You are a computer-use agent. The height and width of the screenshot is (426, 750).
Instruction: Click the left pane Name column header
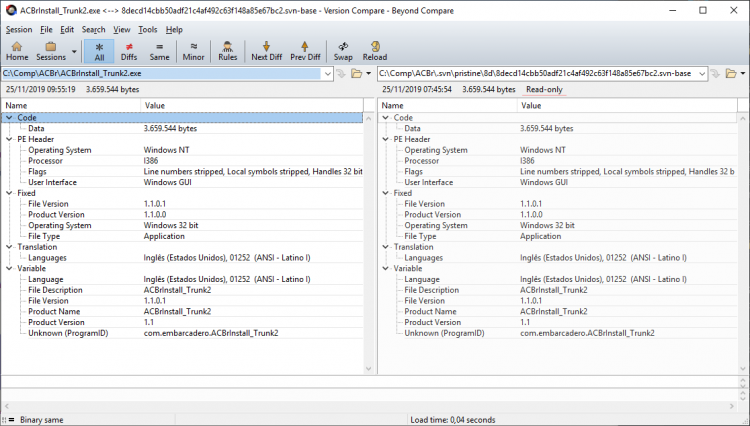pyautogui.click(x=71, y=106)
